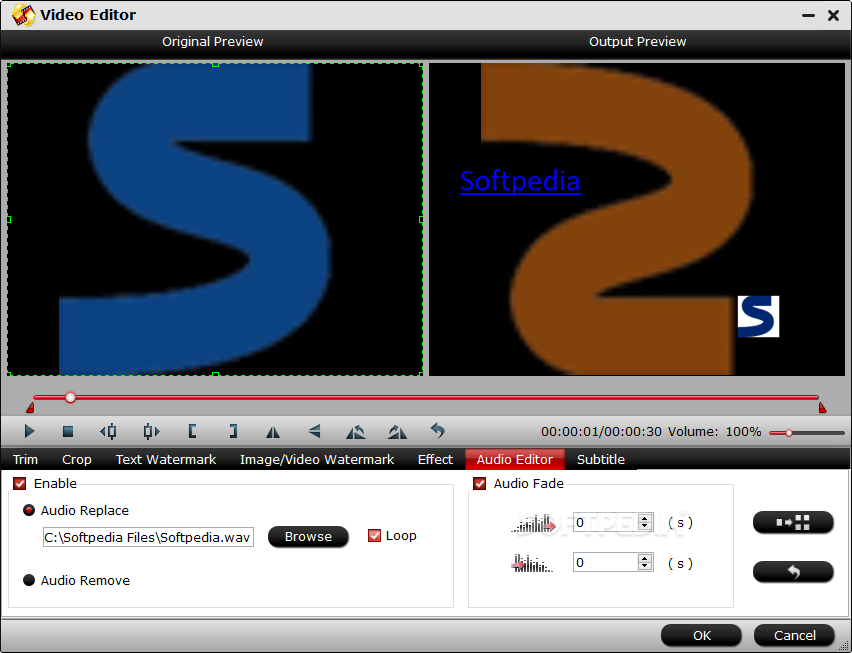Screen dimensions: 852x653
Task: Click the left red trim start marker
Action: point(30,407)
